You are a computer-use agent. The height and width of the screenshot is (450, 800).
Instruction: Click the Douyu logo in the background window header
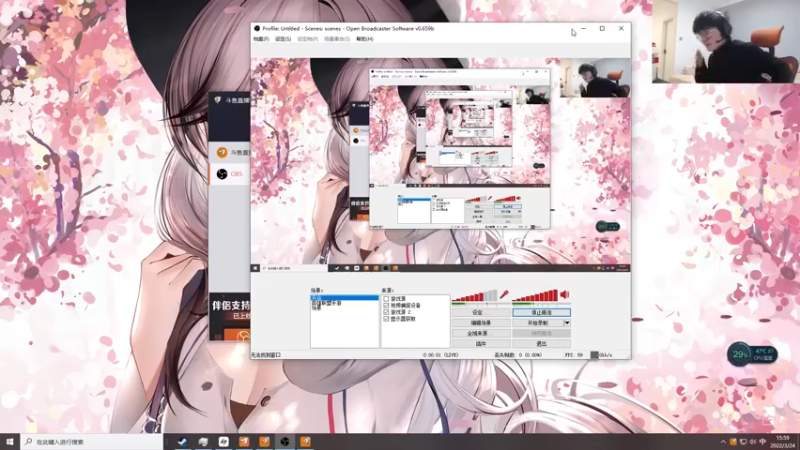[217, 100]
